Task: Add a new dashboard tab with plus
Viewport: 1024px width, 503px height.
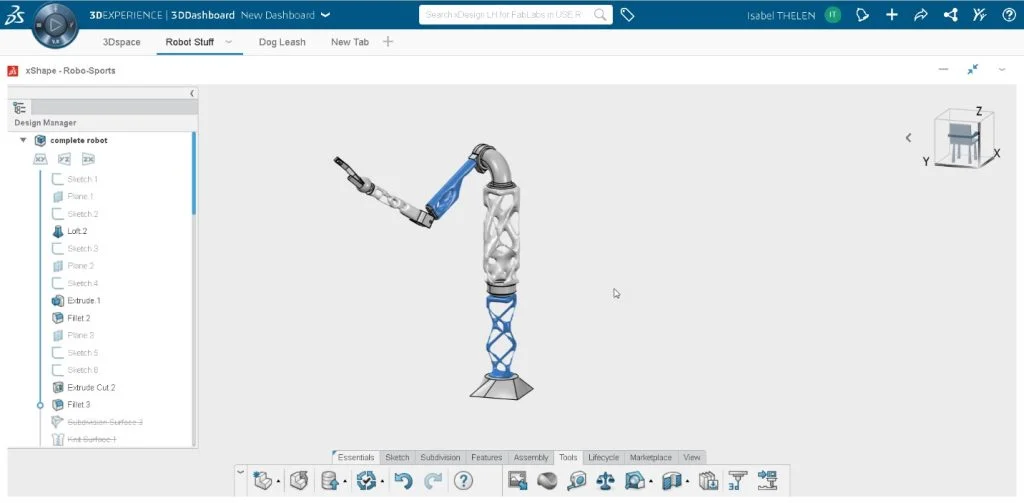Action: pyautogui.click(x=388, y=42)
